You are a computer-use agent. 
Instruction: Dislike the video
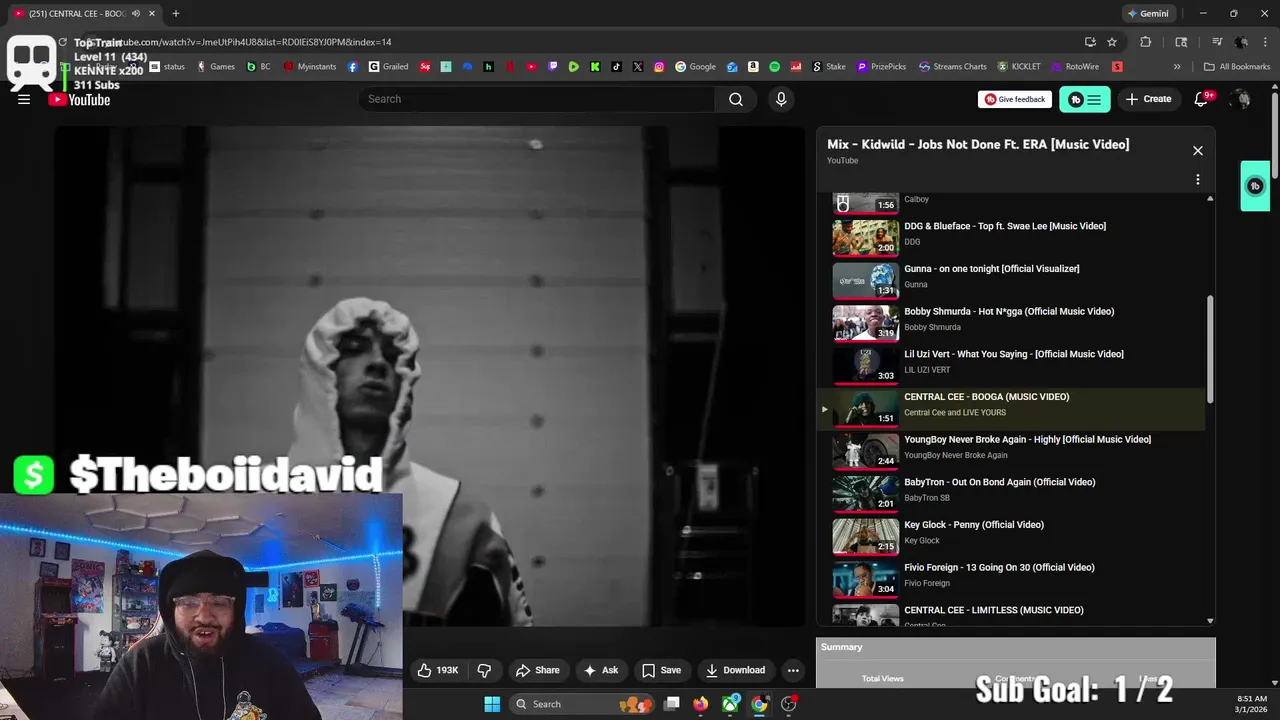(484, 670)
